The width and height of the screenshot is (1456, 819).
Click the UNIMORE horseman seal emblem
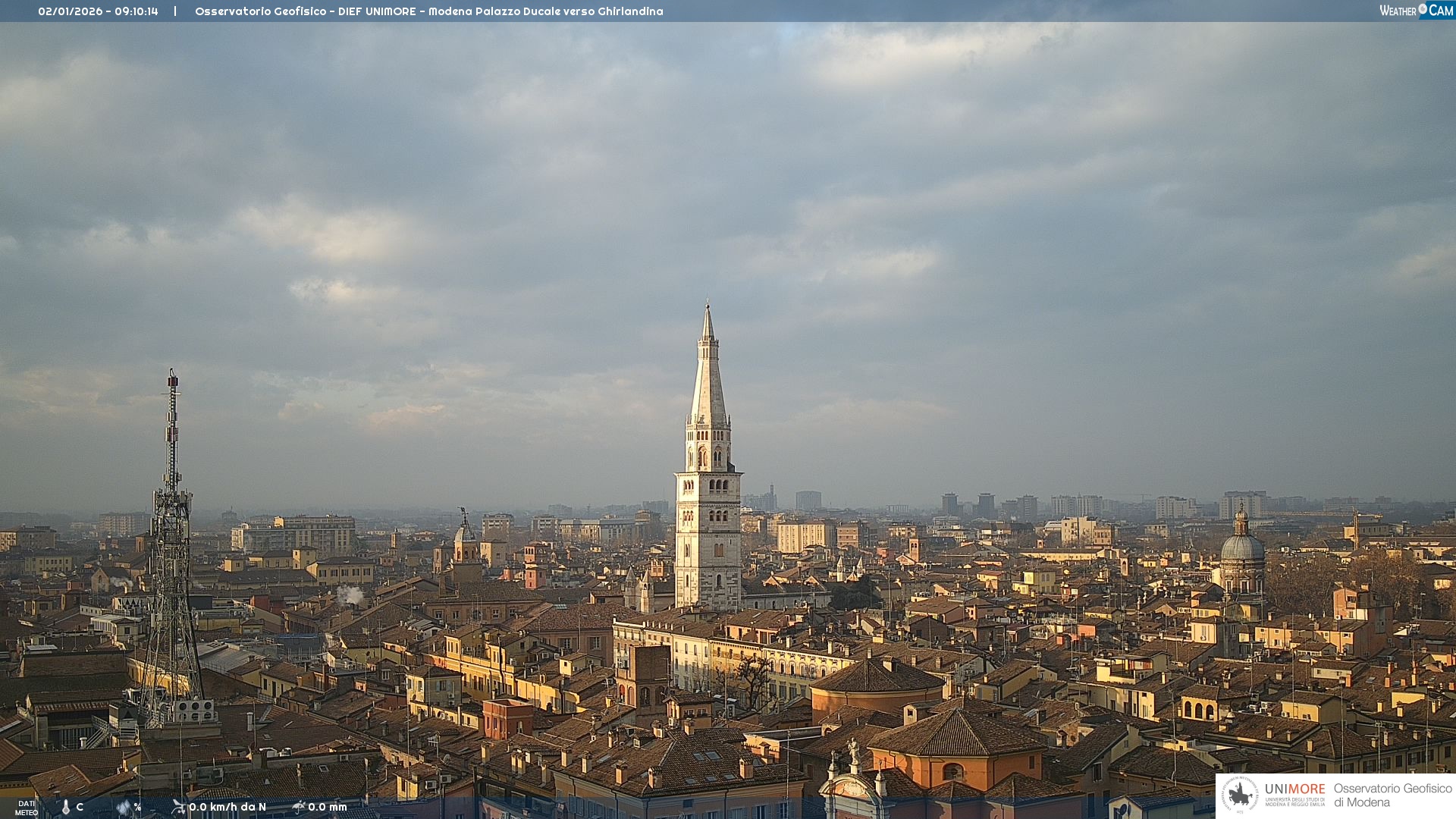pyautogui.click(x=1241, y=795)
